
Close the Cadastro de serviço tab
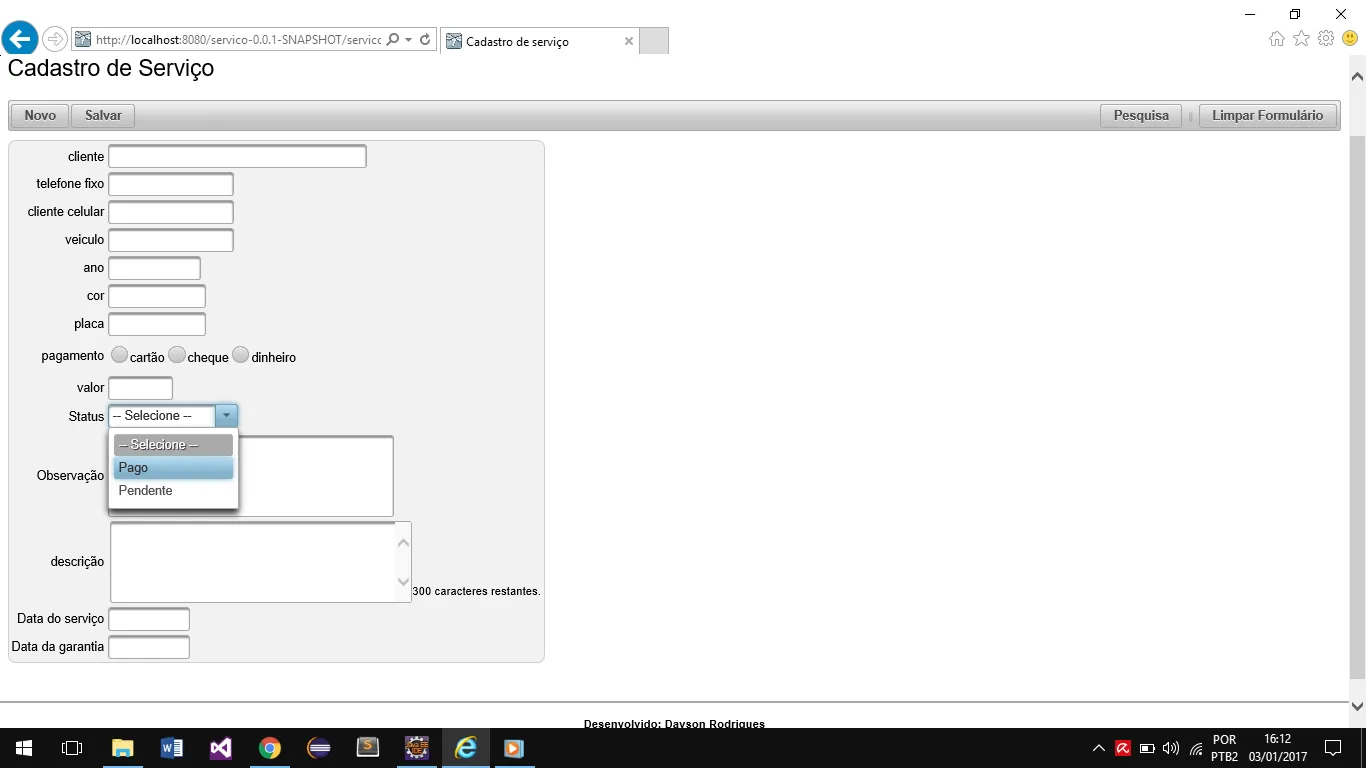click(x=629, y=41)
